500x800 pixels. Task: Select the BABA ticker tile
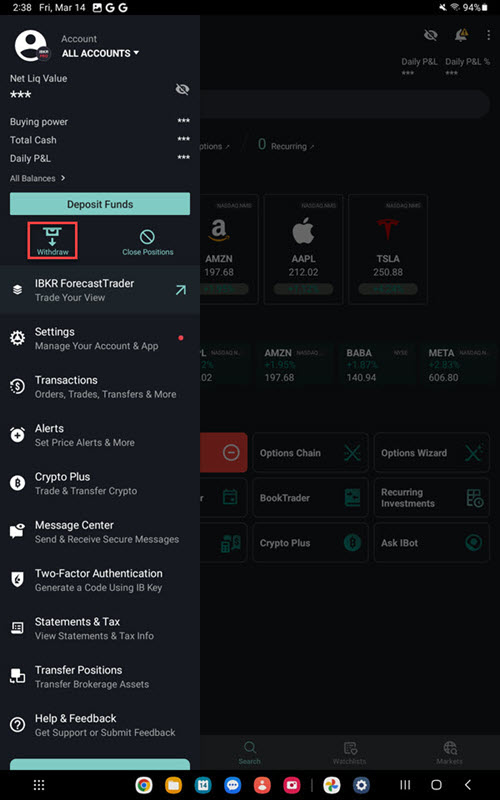374,365
